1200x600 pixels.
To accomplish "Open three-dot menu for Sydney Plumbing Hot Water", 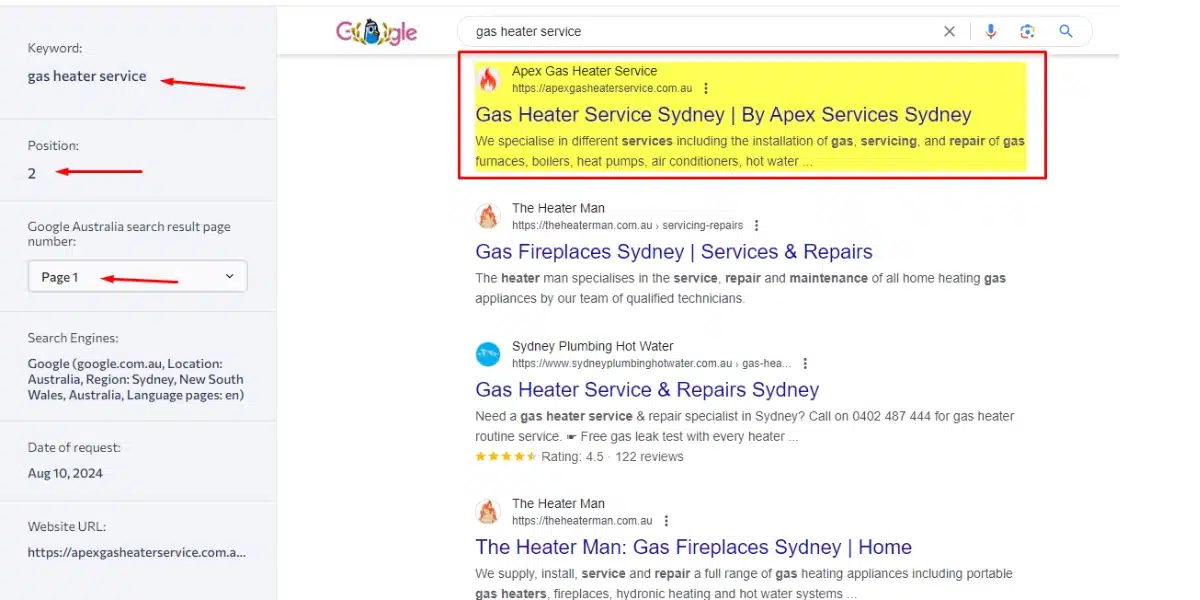I will point(805,363).
